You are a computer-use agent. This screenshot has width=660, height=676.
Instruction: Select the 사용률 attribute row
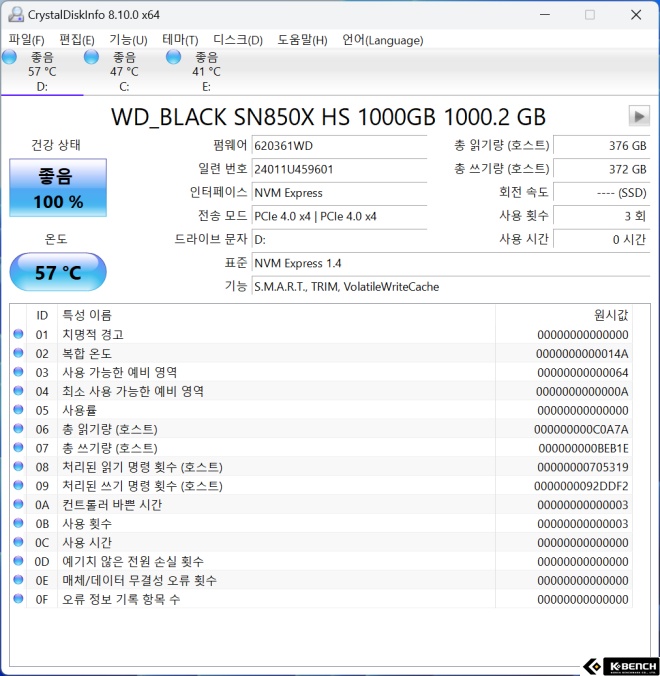(x=321, y=410)
